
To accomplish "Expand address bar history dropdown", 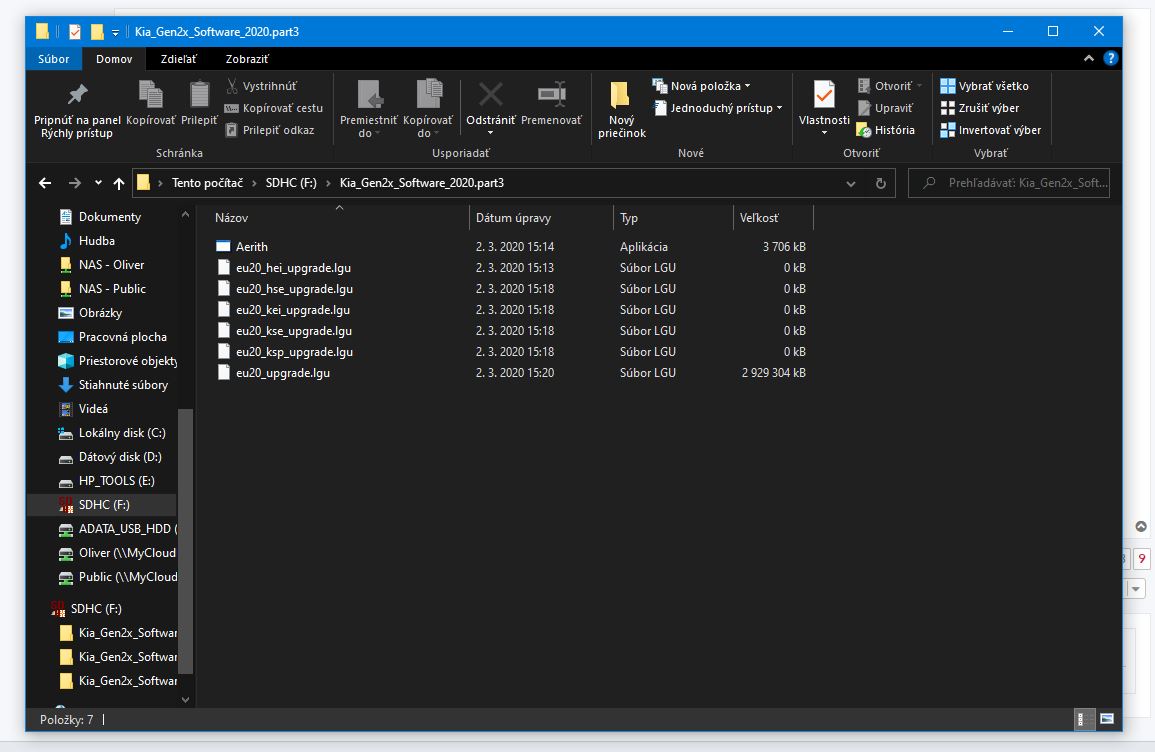I will pyautogui.click(x=851, y=183).
